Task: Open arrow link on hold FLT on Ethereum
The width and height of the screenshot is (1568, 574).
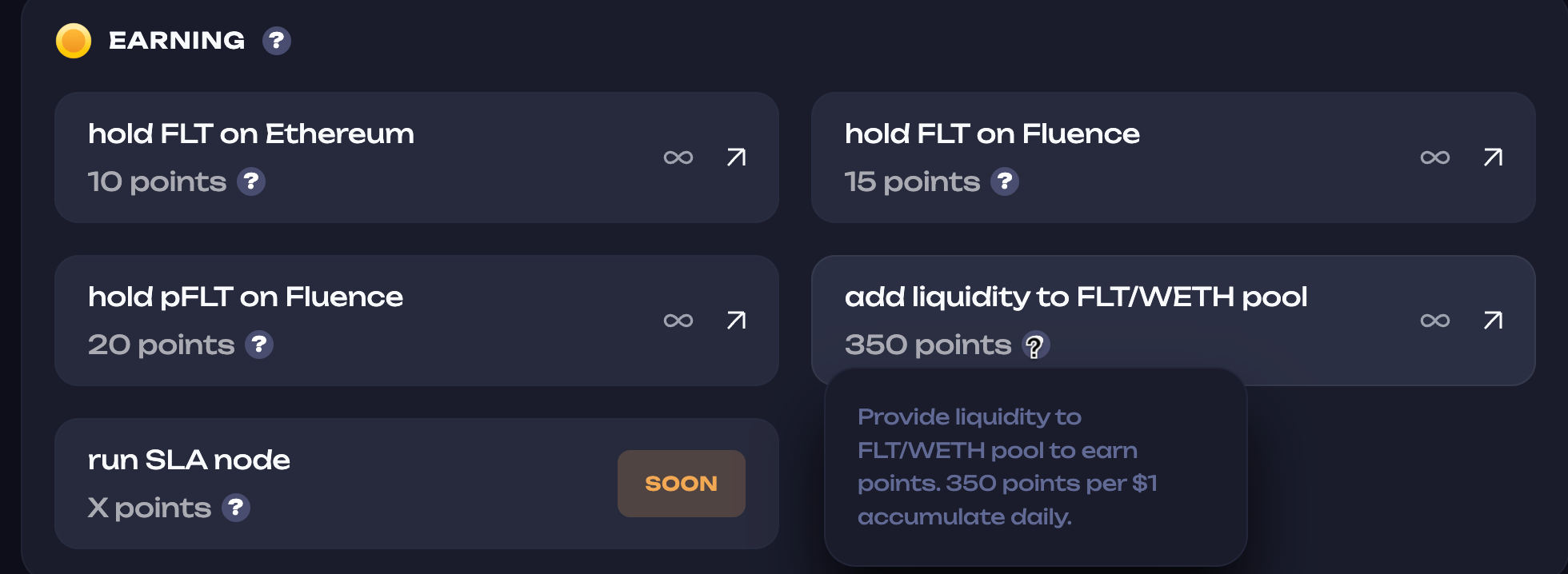Action: coord(736,157)
